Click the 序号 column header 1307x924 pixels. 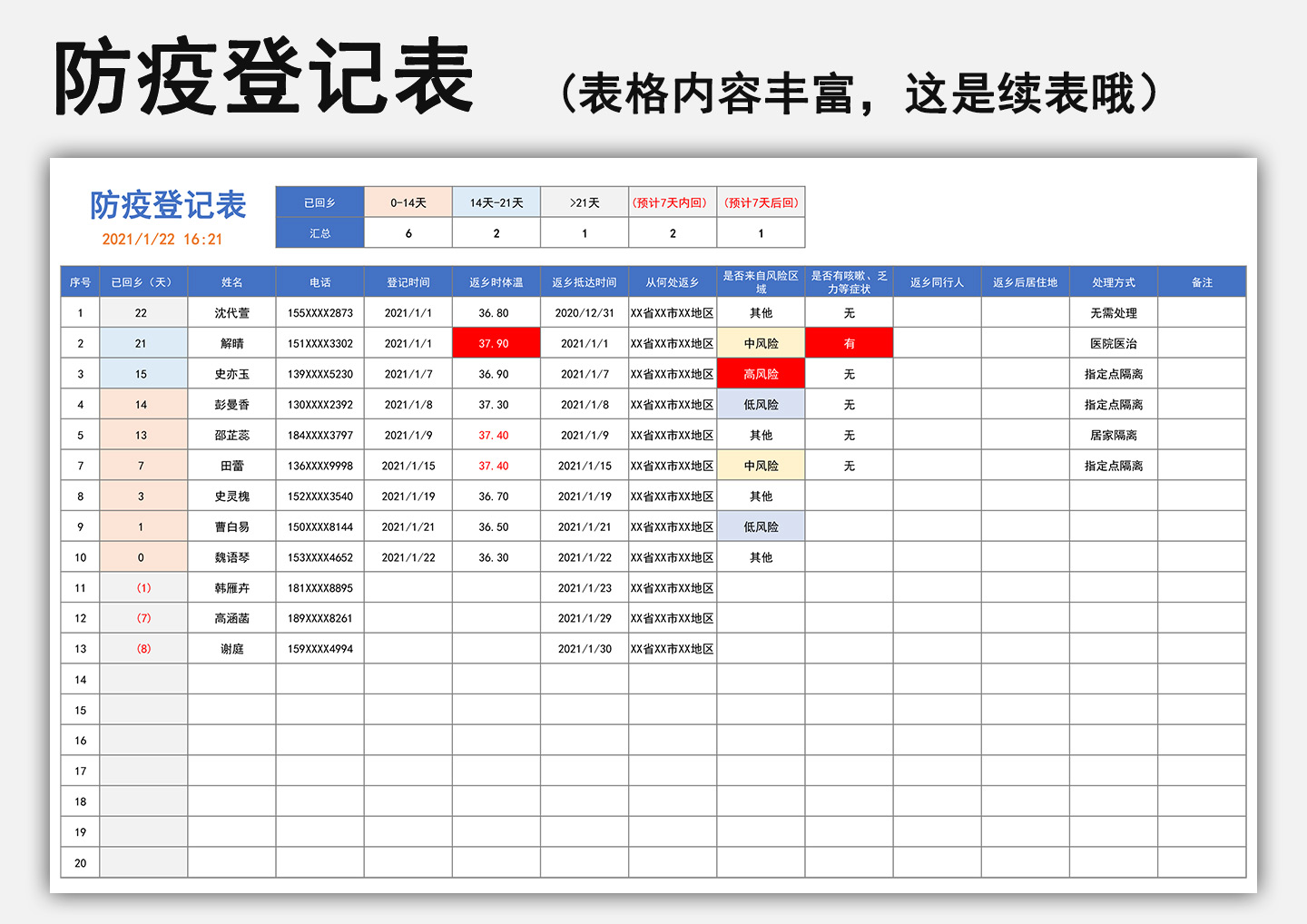(80, 282)
